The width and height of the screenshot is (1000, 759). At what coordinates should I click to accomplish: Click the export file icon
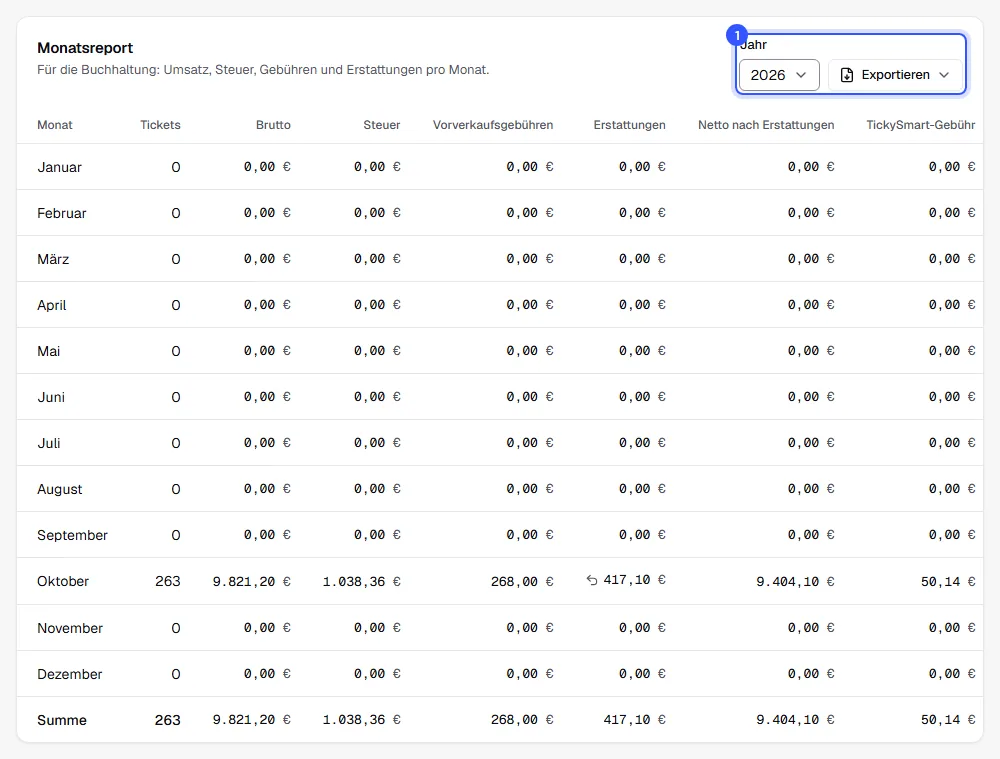(846, 75)
